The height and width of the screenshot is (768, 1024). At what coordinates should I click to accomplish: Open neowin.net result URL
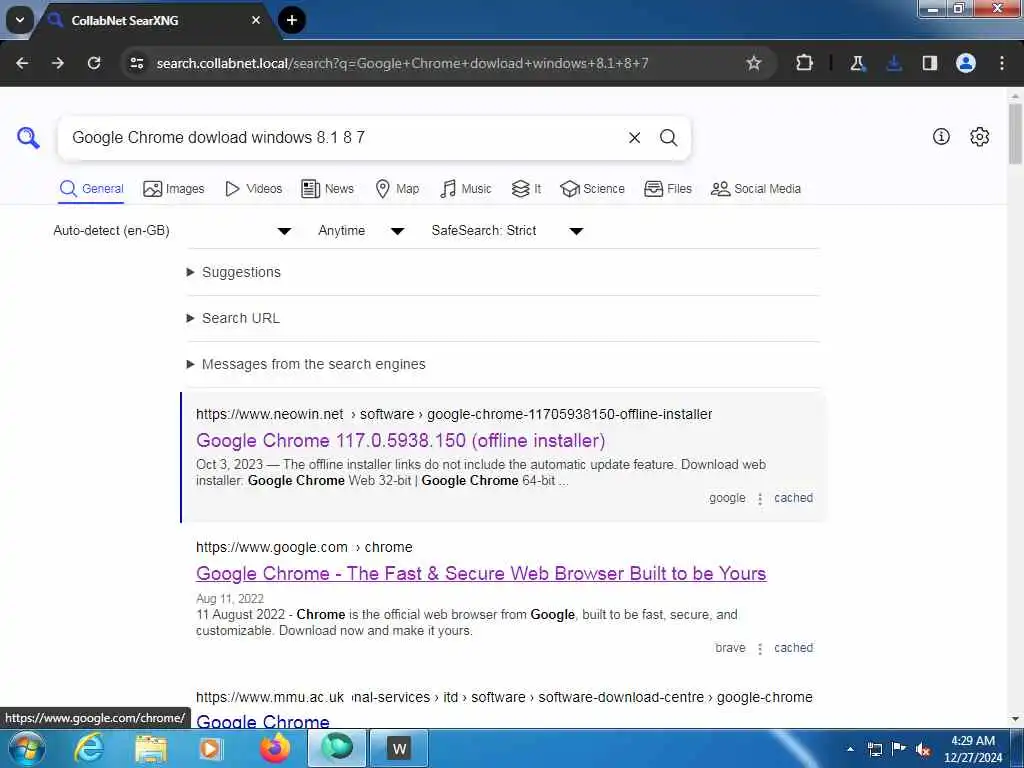(454, 414)
